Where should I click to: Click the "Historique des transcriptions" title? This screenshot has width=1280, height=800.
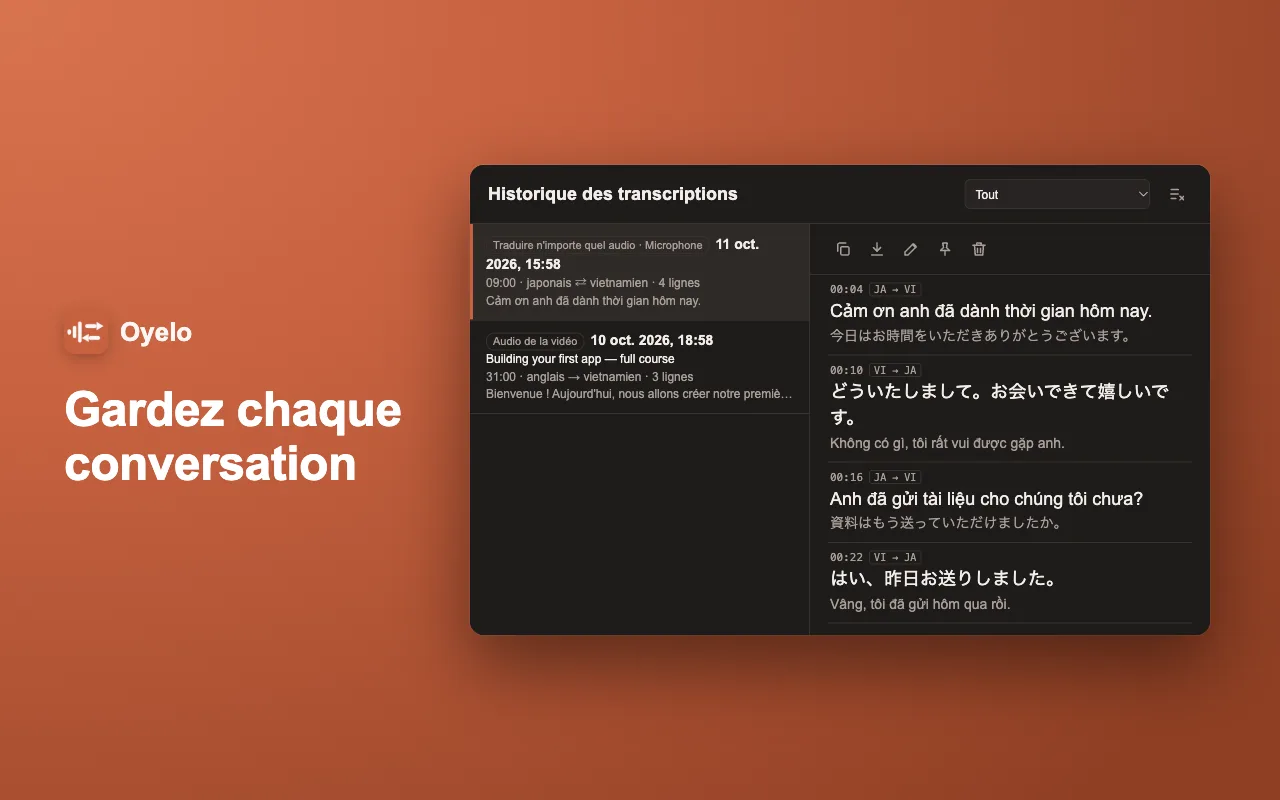point(613,194)
